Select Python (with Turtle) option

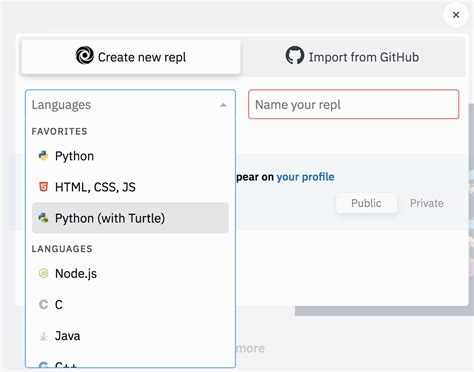pyautogui.click(x=130, y=218)
